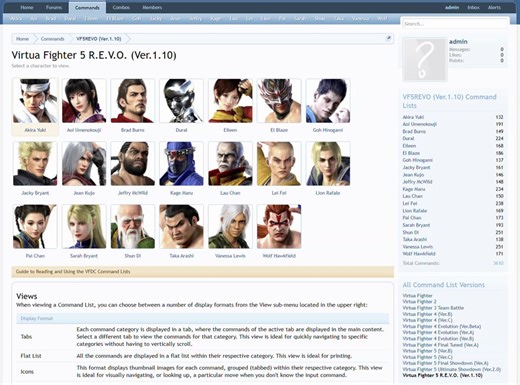Choose El Blaze masked portrait icon
This screenshot has width=520, height=385.
pyautogui.click(x=279, y=101)
